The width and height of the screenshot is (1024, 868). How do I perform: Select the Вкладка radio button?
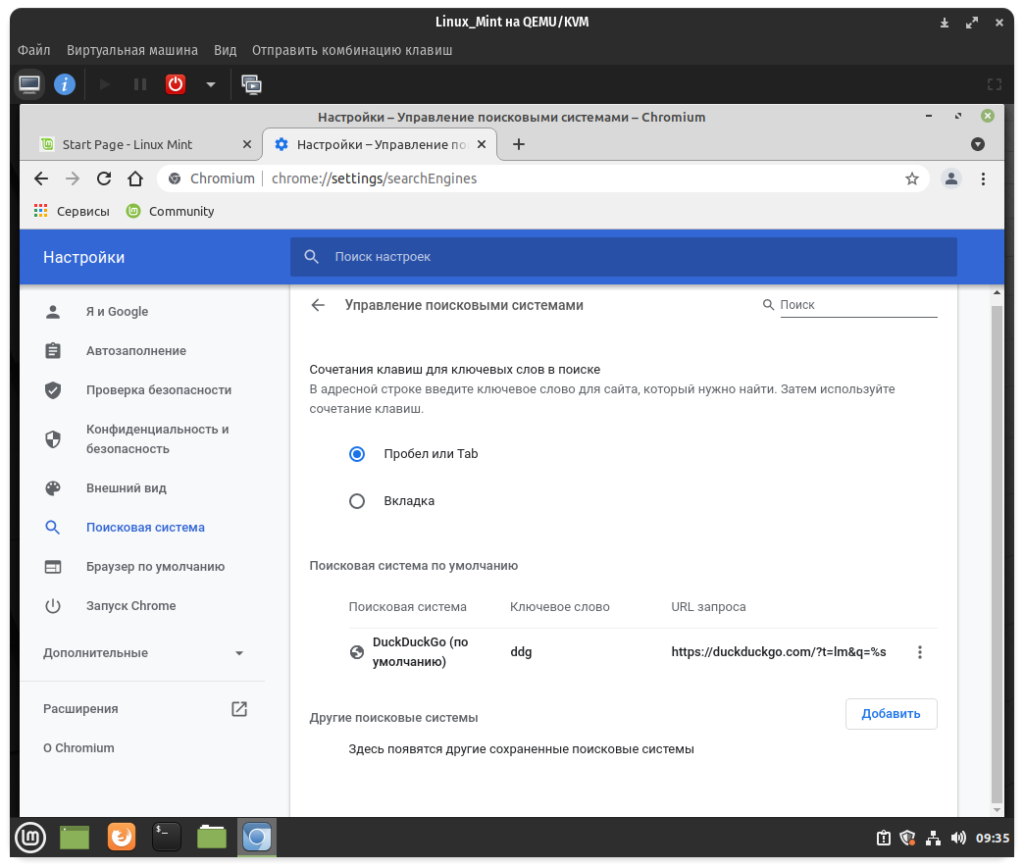[x=357, y=501]
